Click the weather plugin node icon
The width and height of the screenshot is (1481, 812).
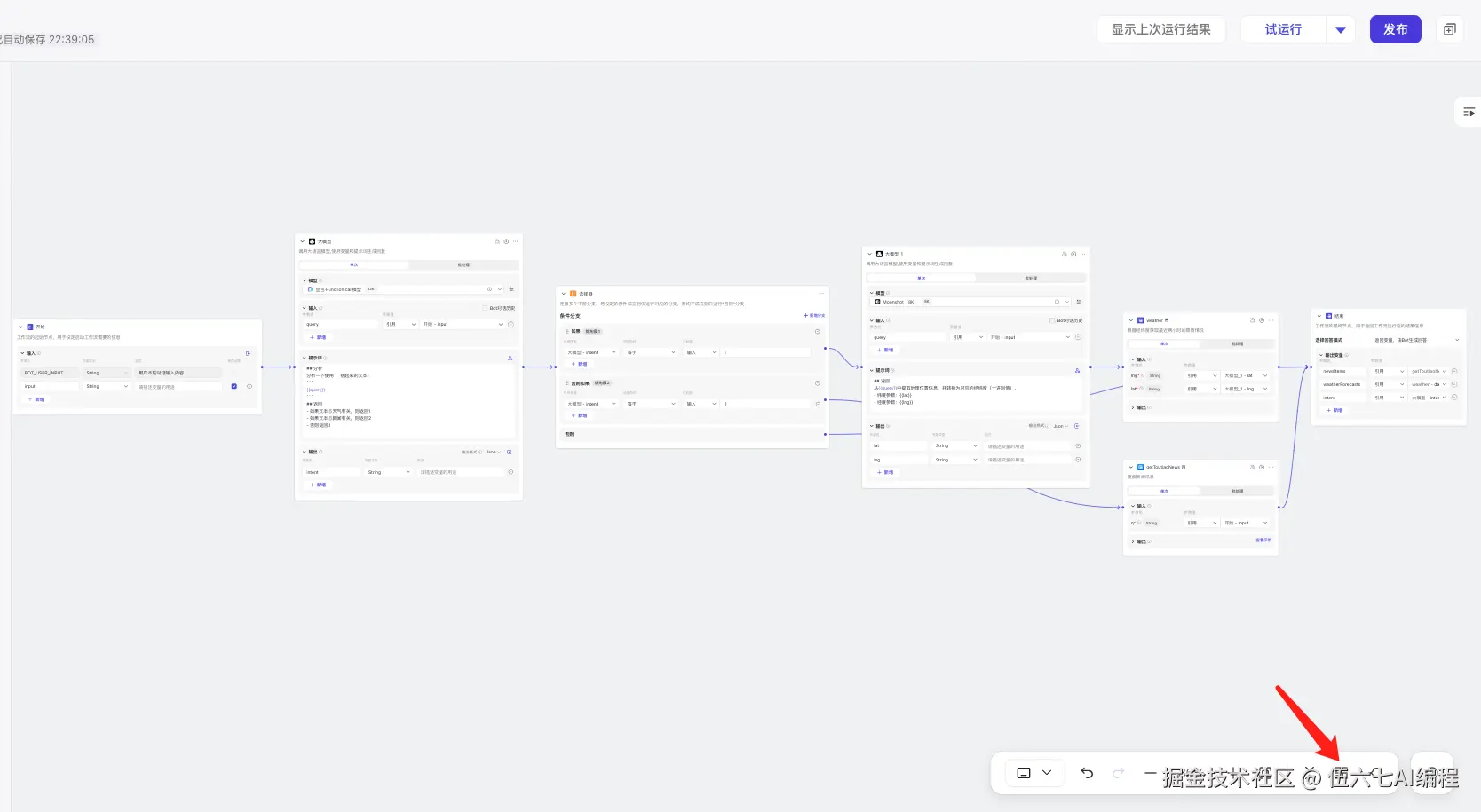pos(1140,320)
